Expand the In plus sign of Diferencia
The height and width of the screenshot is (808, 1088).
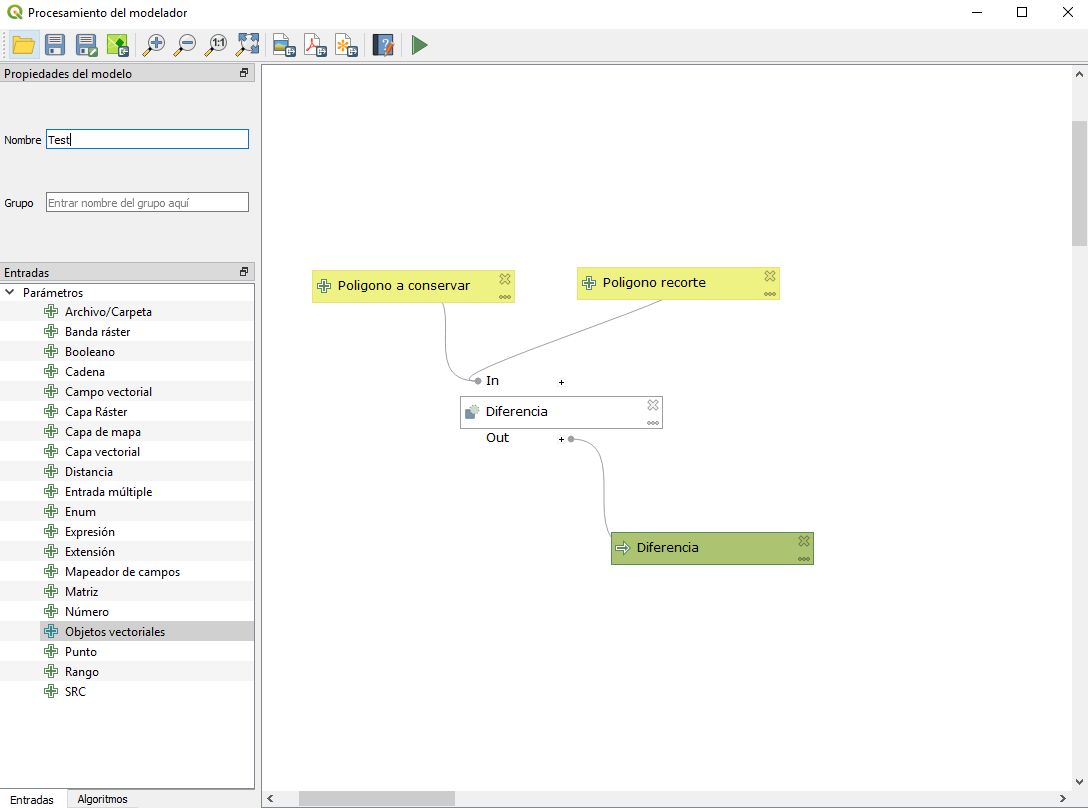[561, 382]
